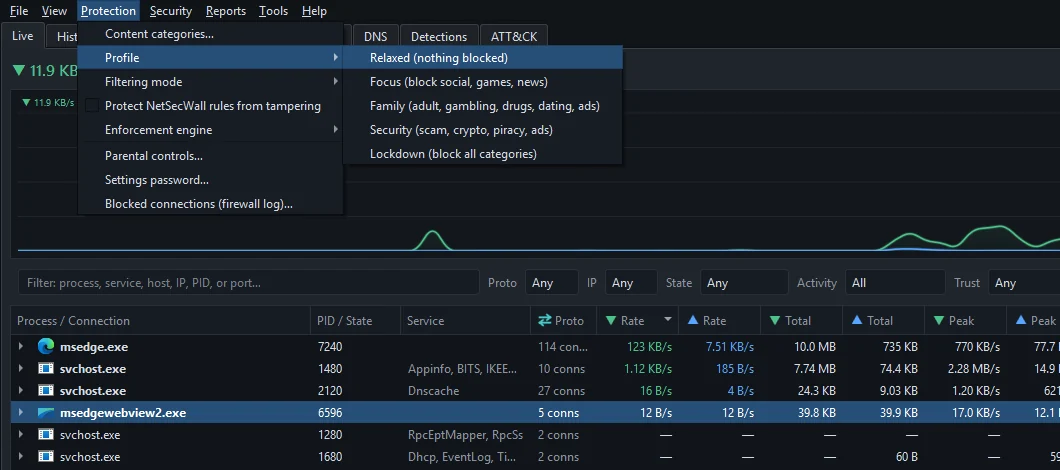The width and height of the screenshot is (1060, 470).
Task: Sort by Service column header
Action: click(x=465, y=321)
